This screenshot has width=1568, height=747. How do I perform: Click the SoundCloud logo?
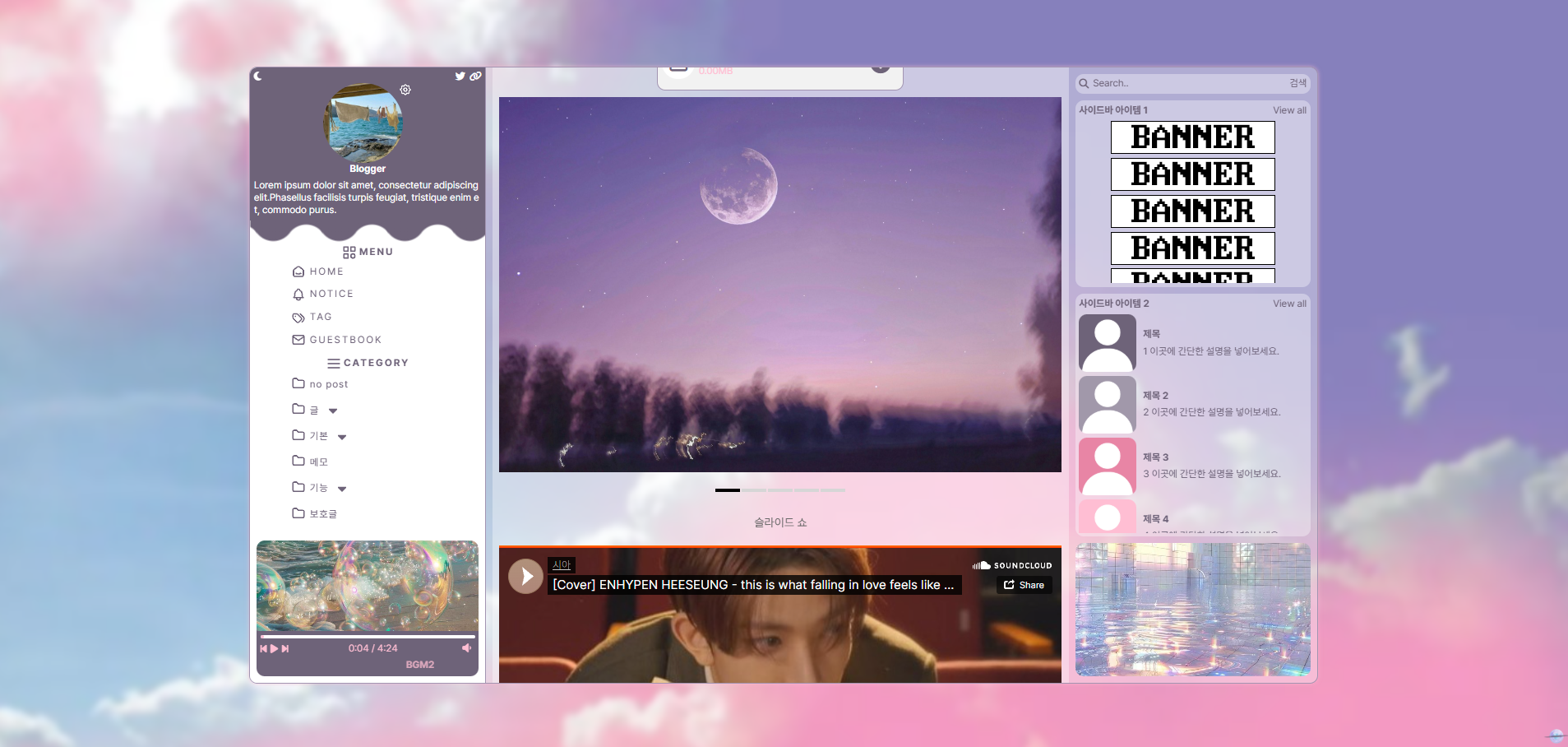coord(1012,565)
